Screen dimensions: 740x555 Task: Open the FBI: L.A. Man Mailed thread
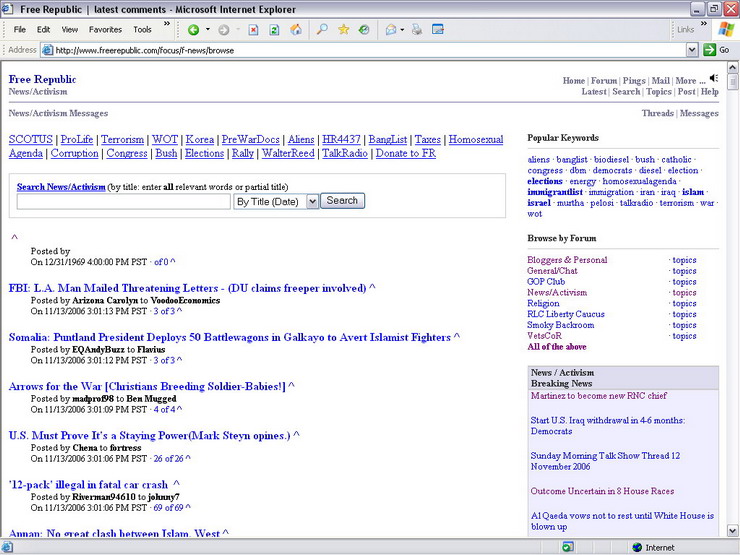[x=187, y=288]
